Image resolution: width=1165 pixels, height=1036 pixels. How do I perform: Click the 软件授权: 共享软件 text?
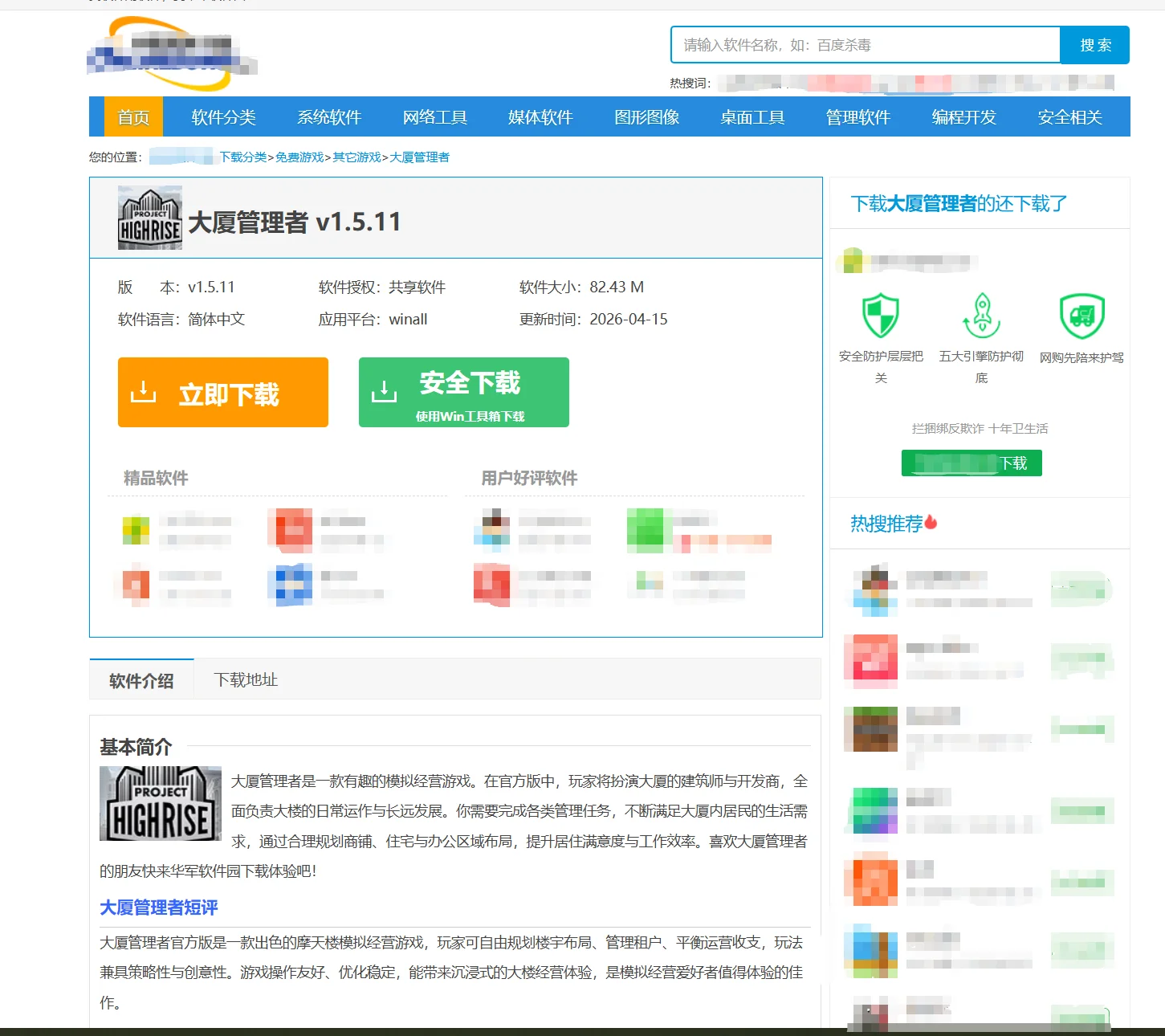382,287
